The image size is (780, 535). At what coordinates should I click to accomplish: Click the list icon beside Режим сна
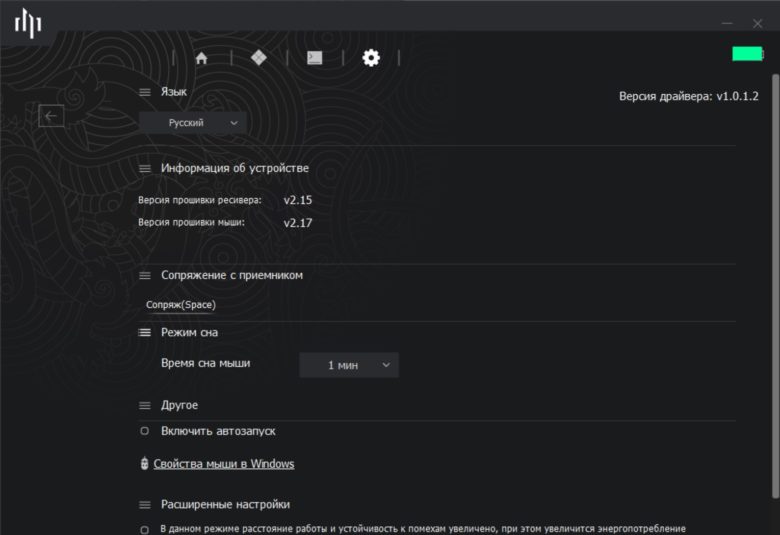coord(145,332)
